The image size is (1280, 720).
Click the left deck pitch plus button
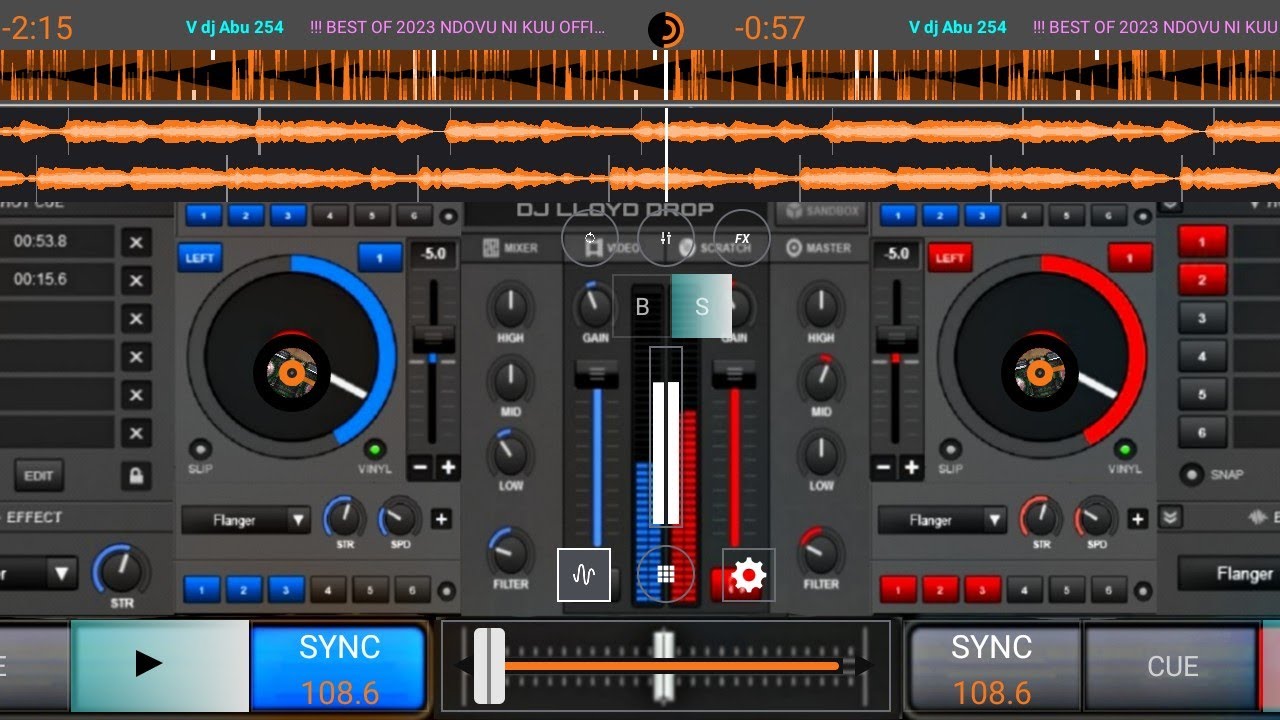tap(447, 467)
